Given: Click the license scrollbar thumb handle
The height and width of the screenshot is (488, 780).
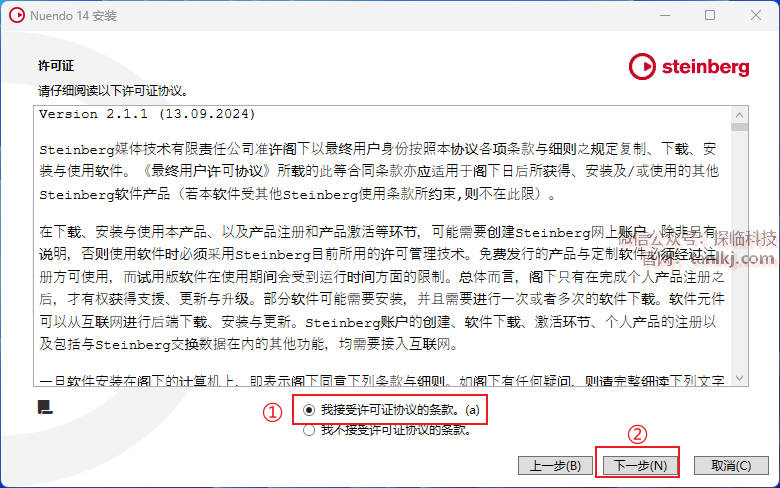Looking at the screenshot, I should (x=739, y=127).
